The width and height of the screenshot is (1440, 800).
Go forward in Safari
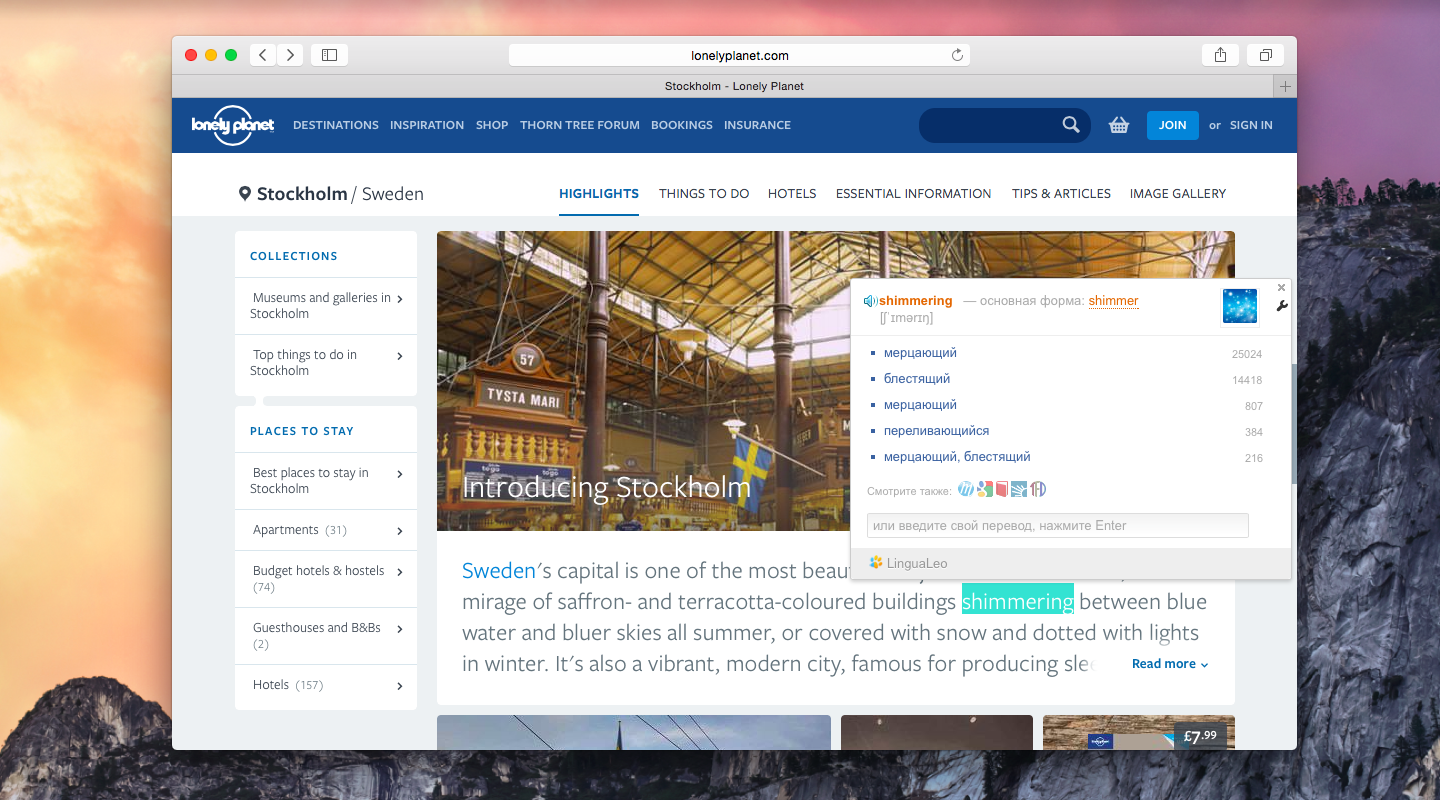point(290,55)
